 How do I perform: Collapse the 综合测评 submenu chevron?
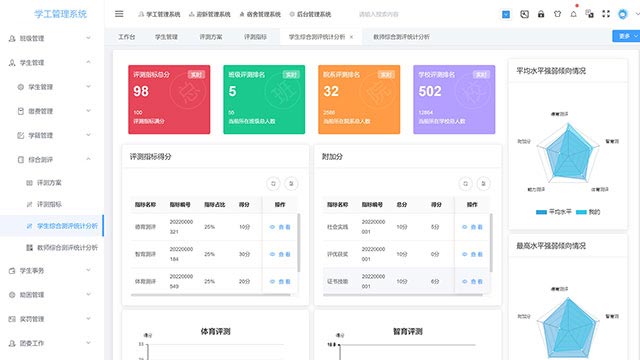[x=88, y=159]
